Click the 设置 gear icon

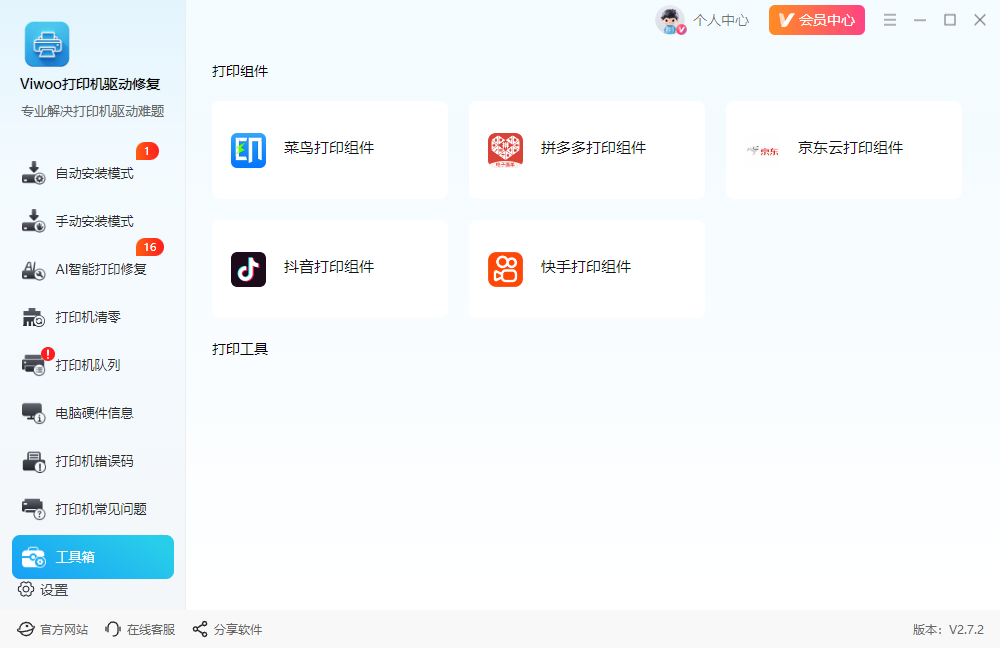click(x=26, y=589)
